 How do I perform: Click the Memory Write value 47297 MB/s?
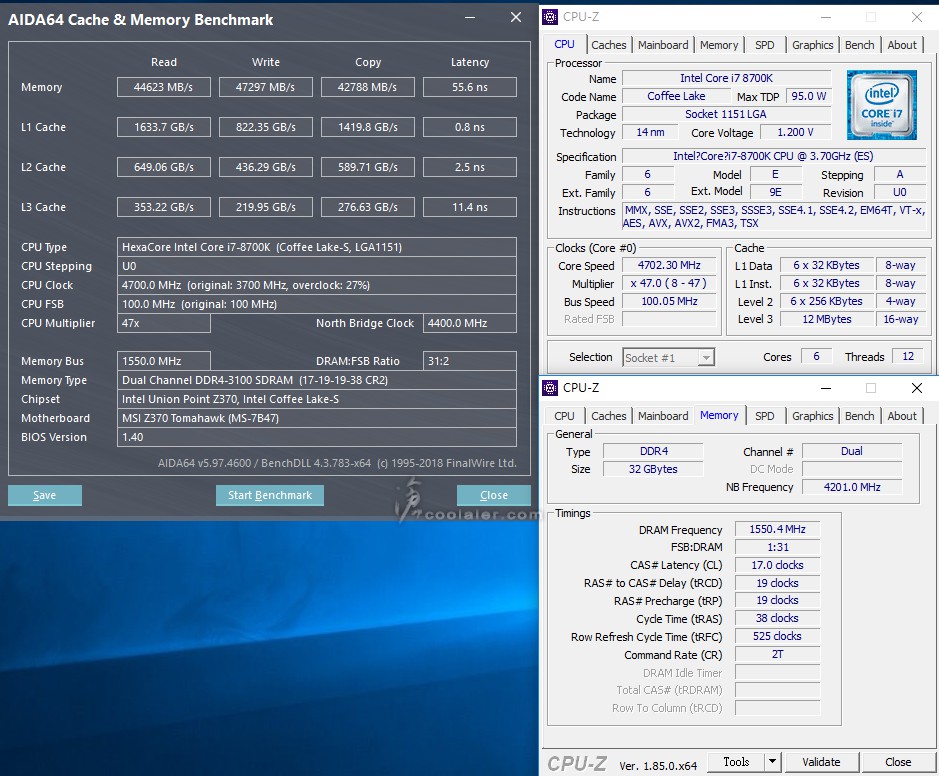click(265, 87)
